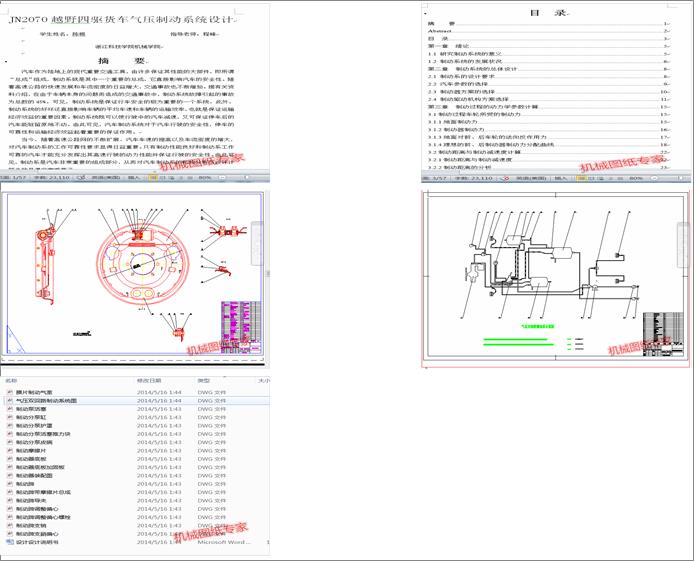Image resolution: width=694 pixels, height=561 pixels.
Task: Select the 制动摩擦片 file
Action: pyautogui.click(x=136, y=450)
